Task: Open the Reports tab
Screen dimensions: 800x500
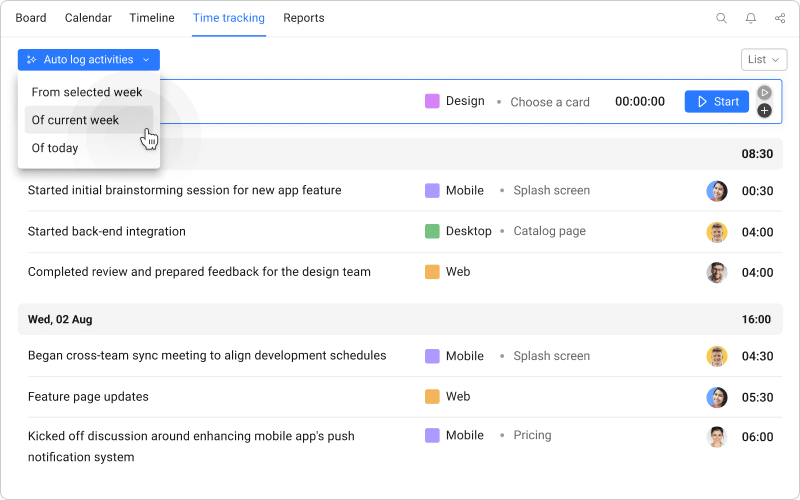Action: point(304,18)
